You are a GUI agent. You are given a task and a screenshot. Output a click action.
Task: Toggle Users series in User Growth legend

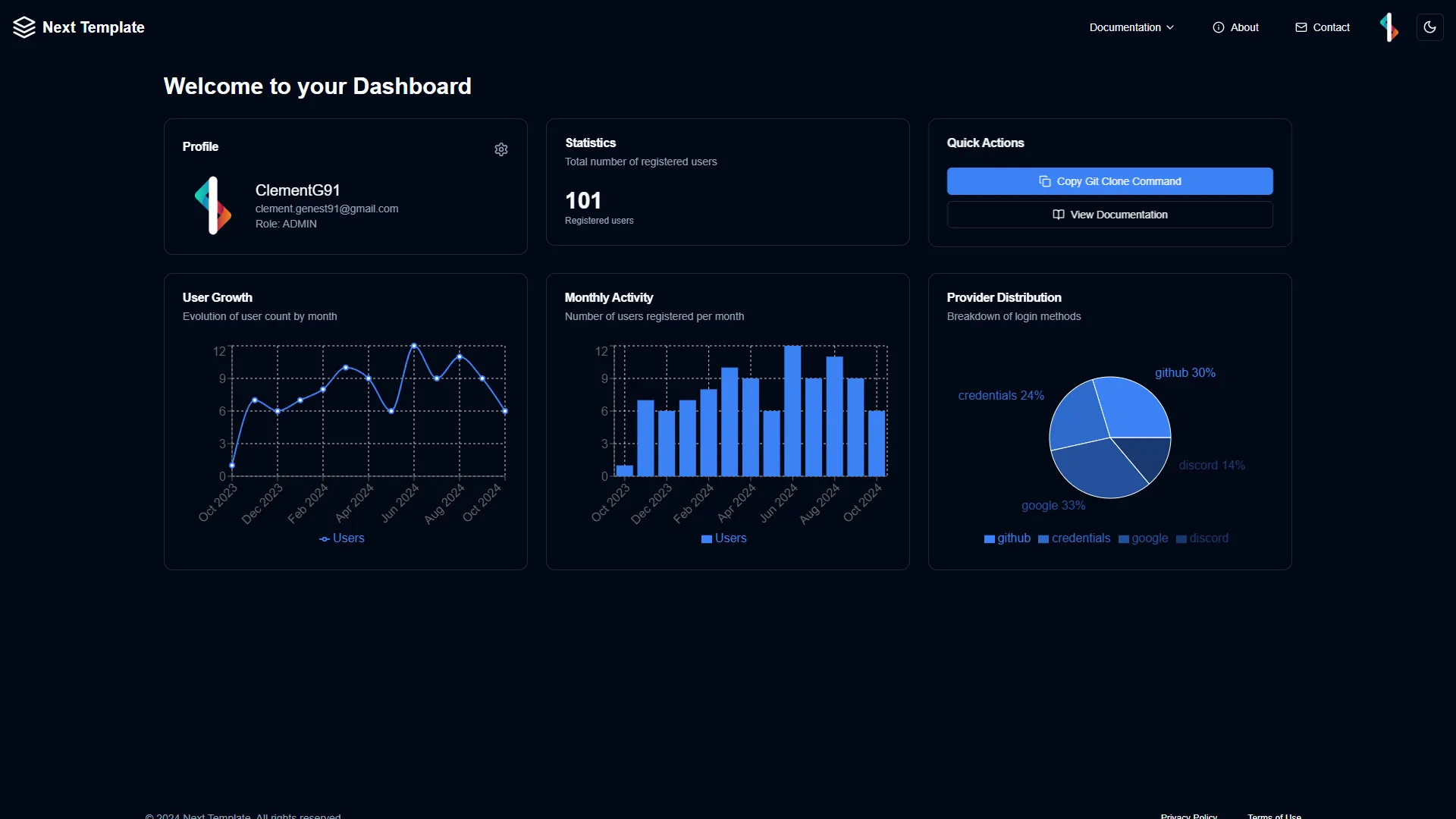(x=342, y=538)
